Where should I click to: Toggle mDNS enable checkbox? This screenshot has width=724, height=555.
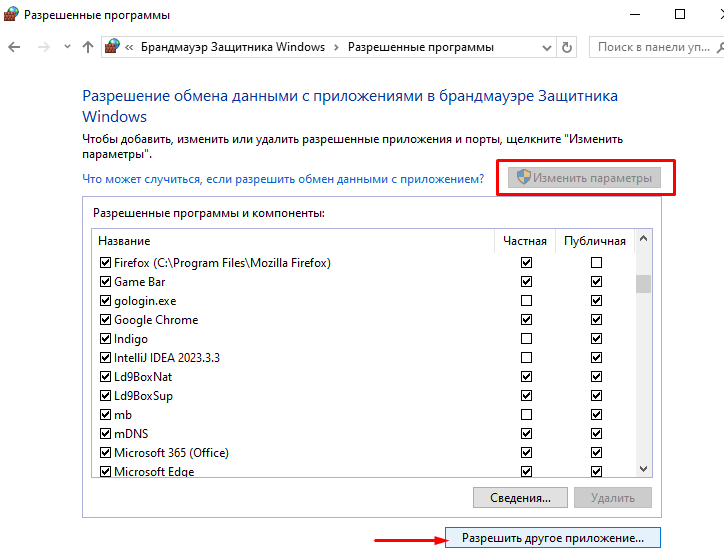pyautogui.click(x=105, y=434)
